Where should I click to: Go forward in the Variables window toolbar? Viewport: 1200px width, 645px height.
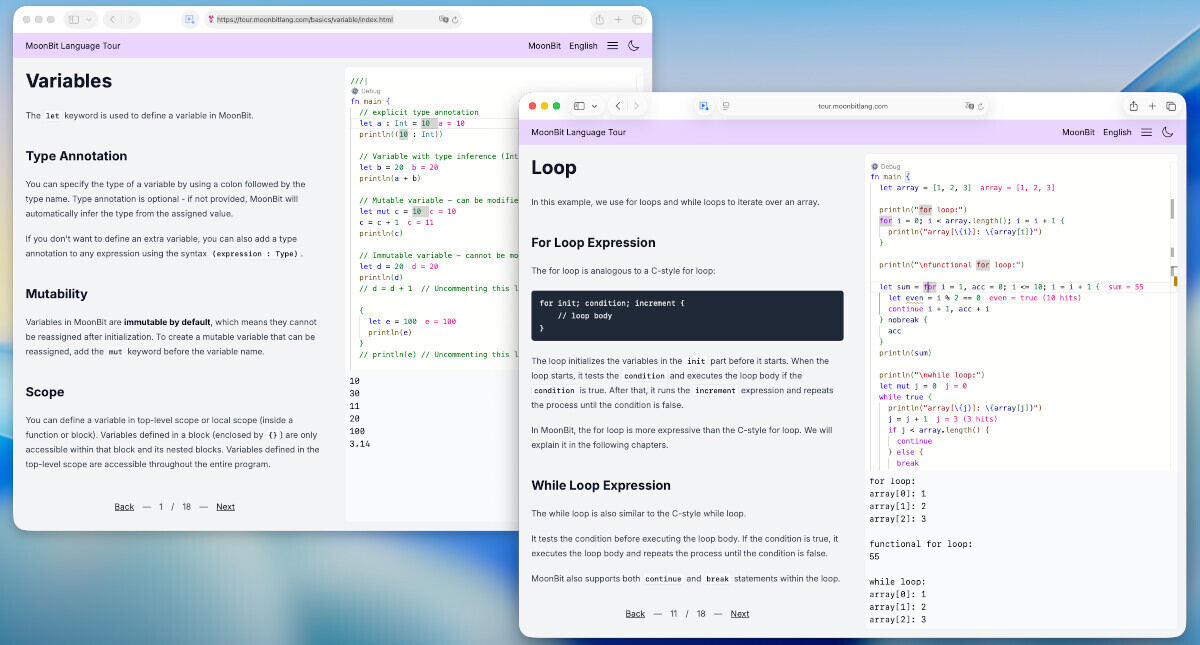coord(132,19)
